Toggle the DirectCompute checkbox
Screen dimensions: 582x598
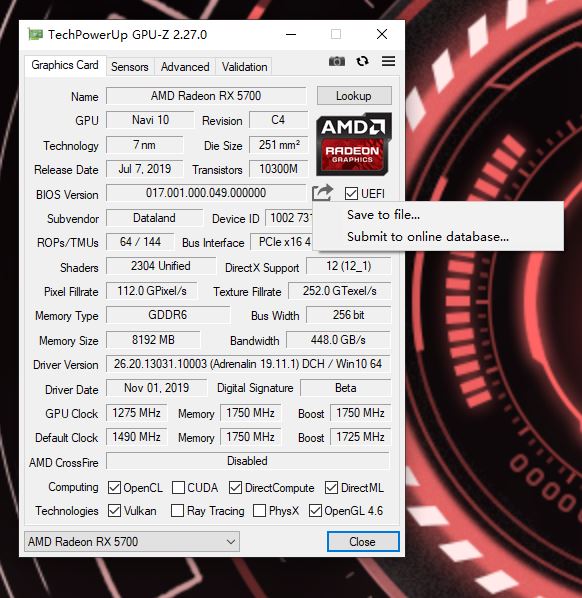(235, 487)
